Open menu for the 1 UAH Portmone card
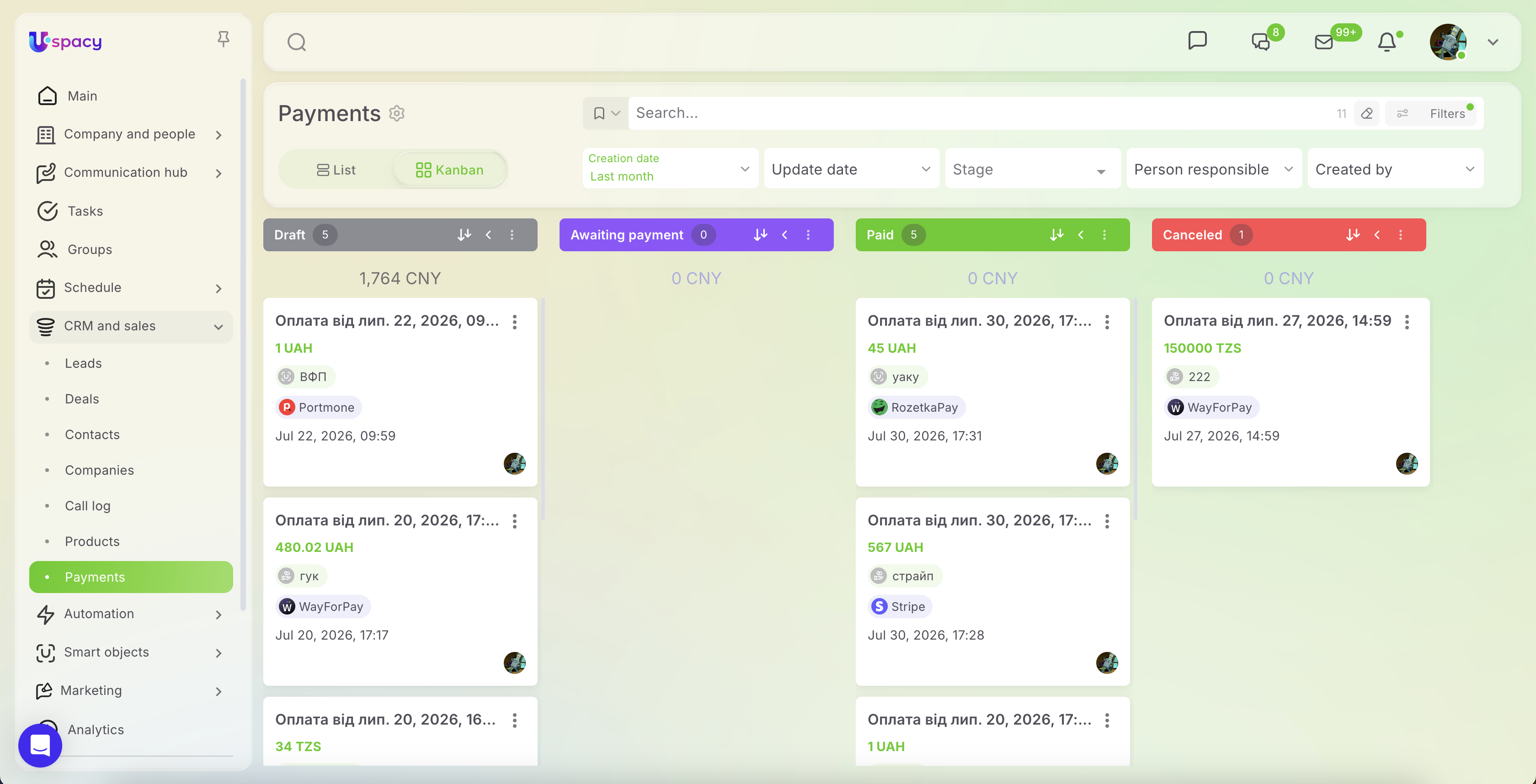 [x=515, y=322]
